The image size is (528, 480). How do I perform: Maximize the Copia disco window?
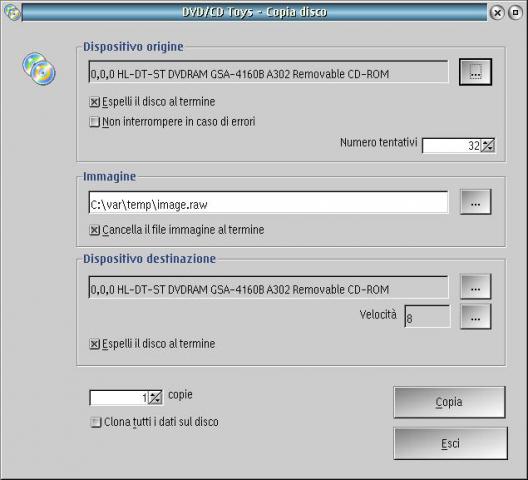point(515,12)
